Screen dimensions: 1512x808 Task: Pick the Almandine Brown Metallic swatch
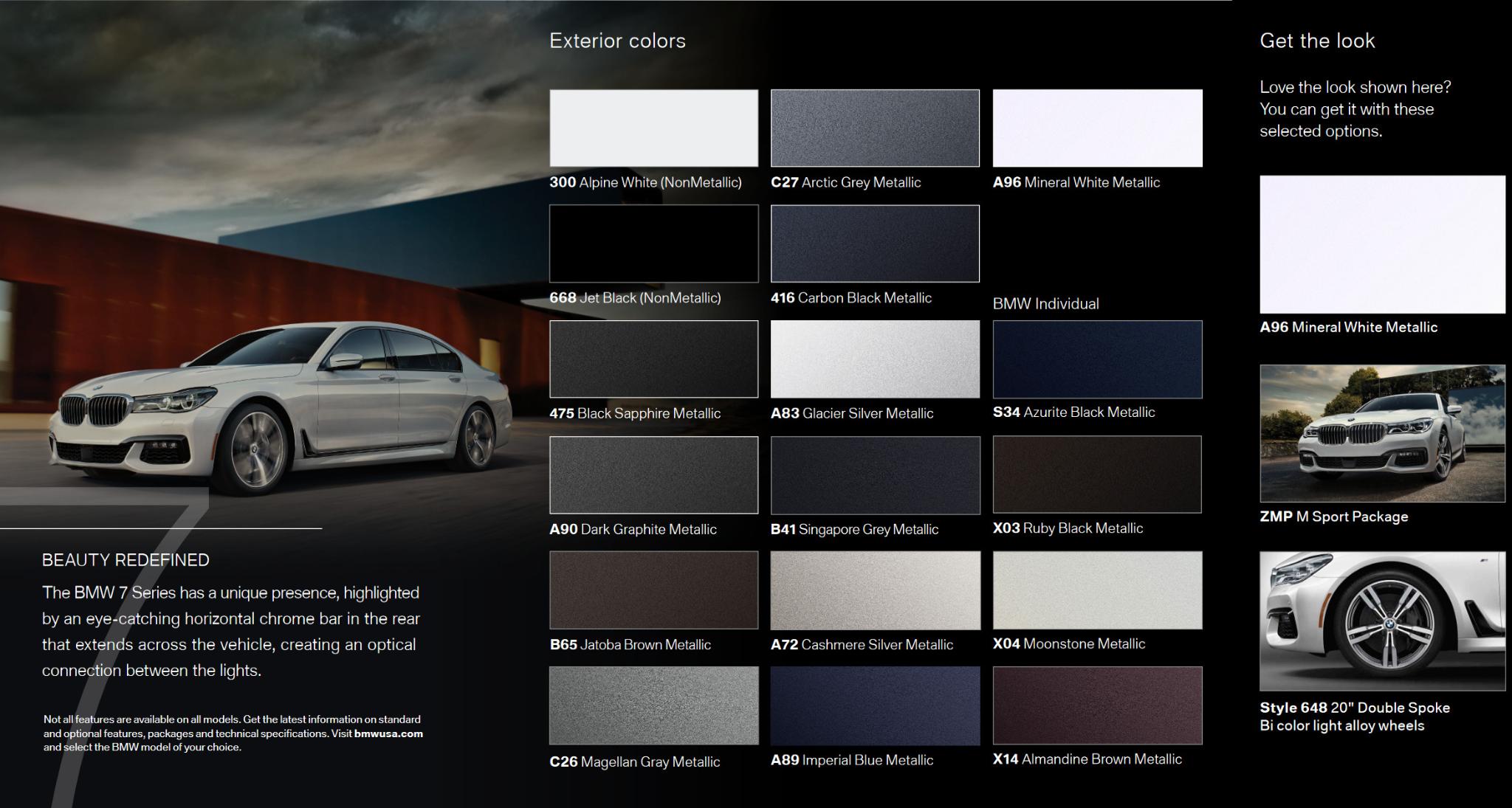[1097, 705]
